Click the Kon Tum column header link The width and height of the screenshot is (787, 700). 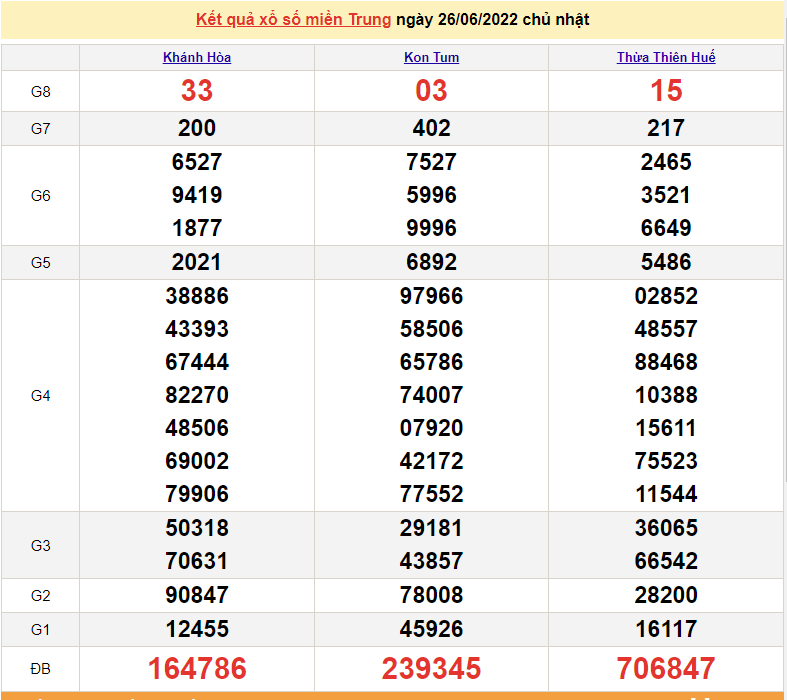point(431,57)
